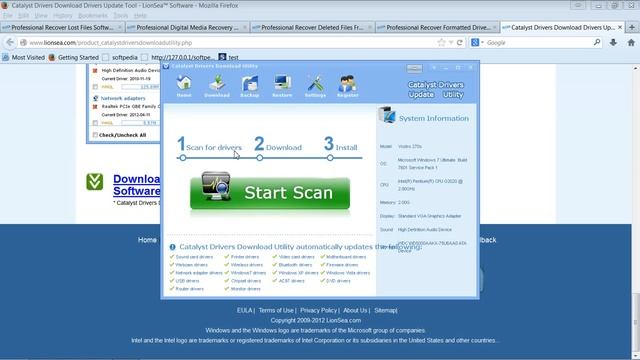This screenshot has width=640, height=360.
Task: Open Home in Catalyst Drivers utility toolbar
Action: coord(184,86)
